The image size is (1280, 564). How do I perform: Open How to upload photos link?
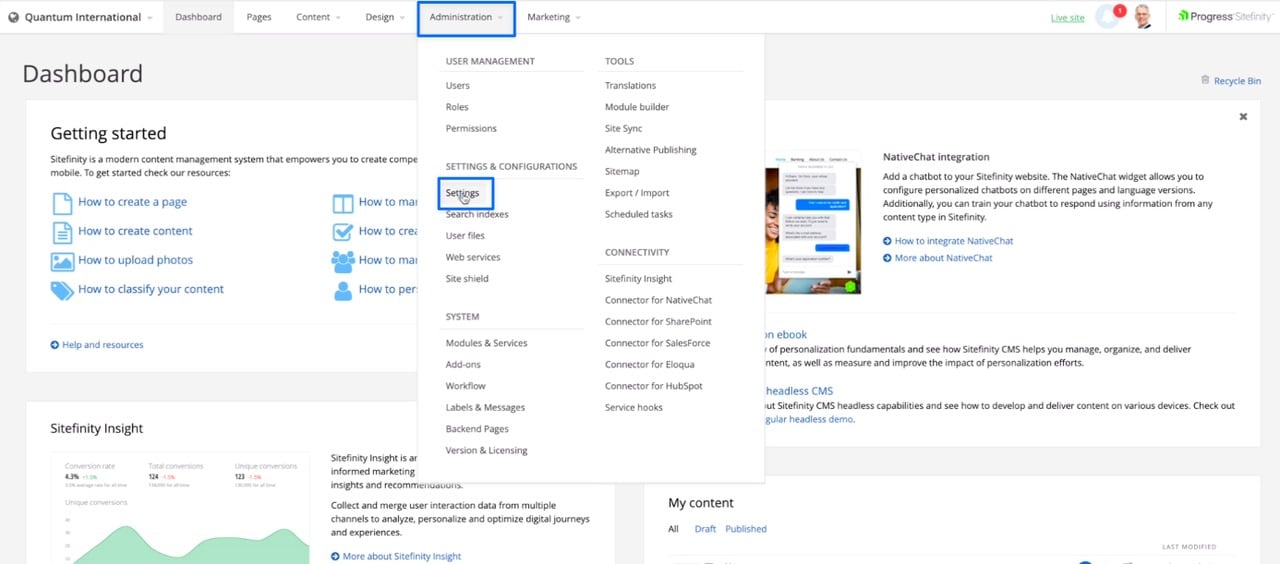(x=135, y=260)
